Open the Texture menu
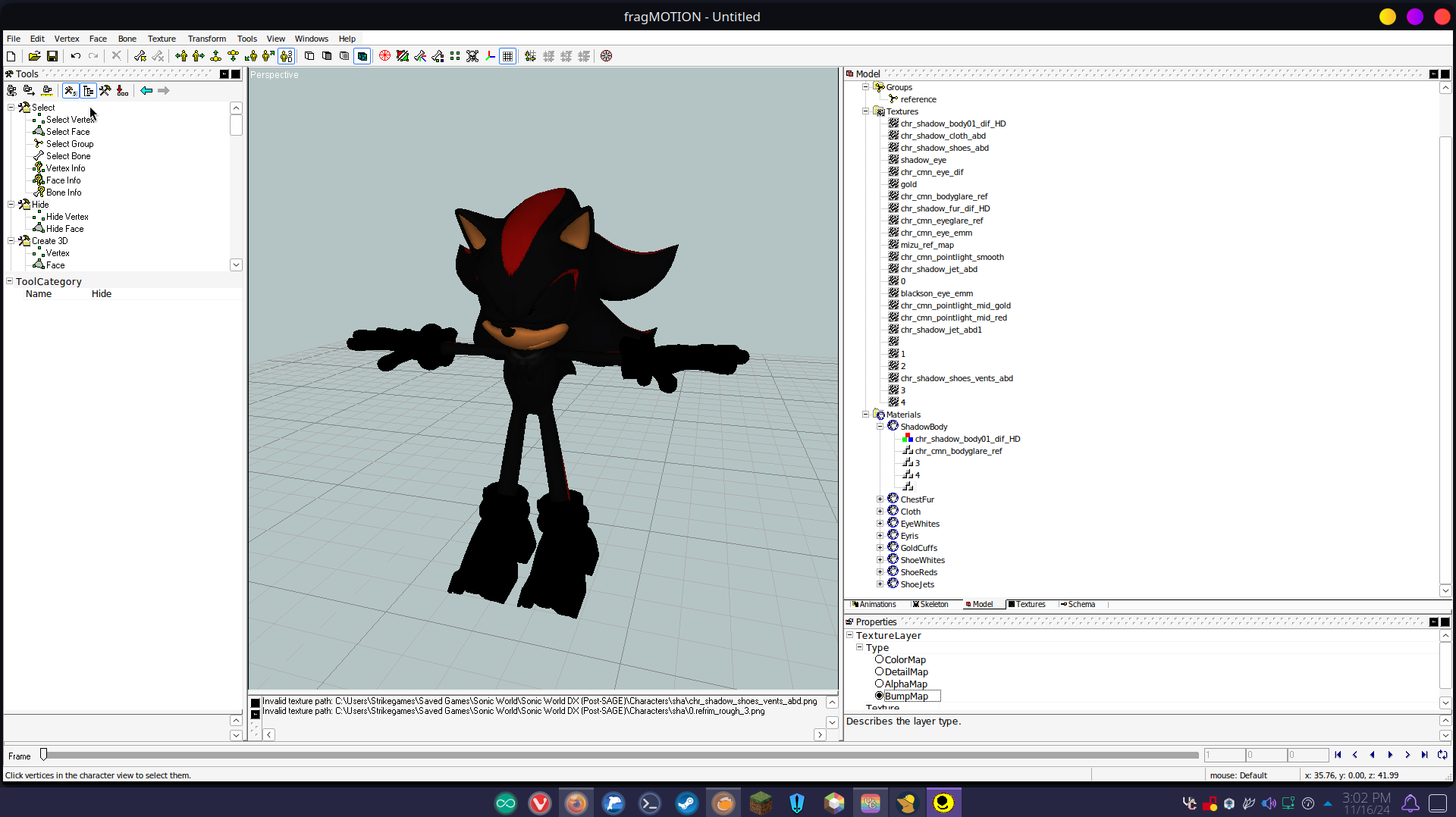Viewport: 1456px width, 817px height. point(162,39)
